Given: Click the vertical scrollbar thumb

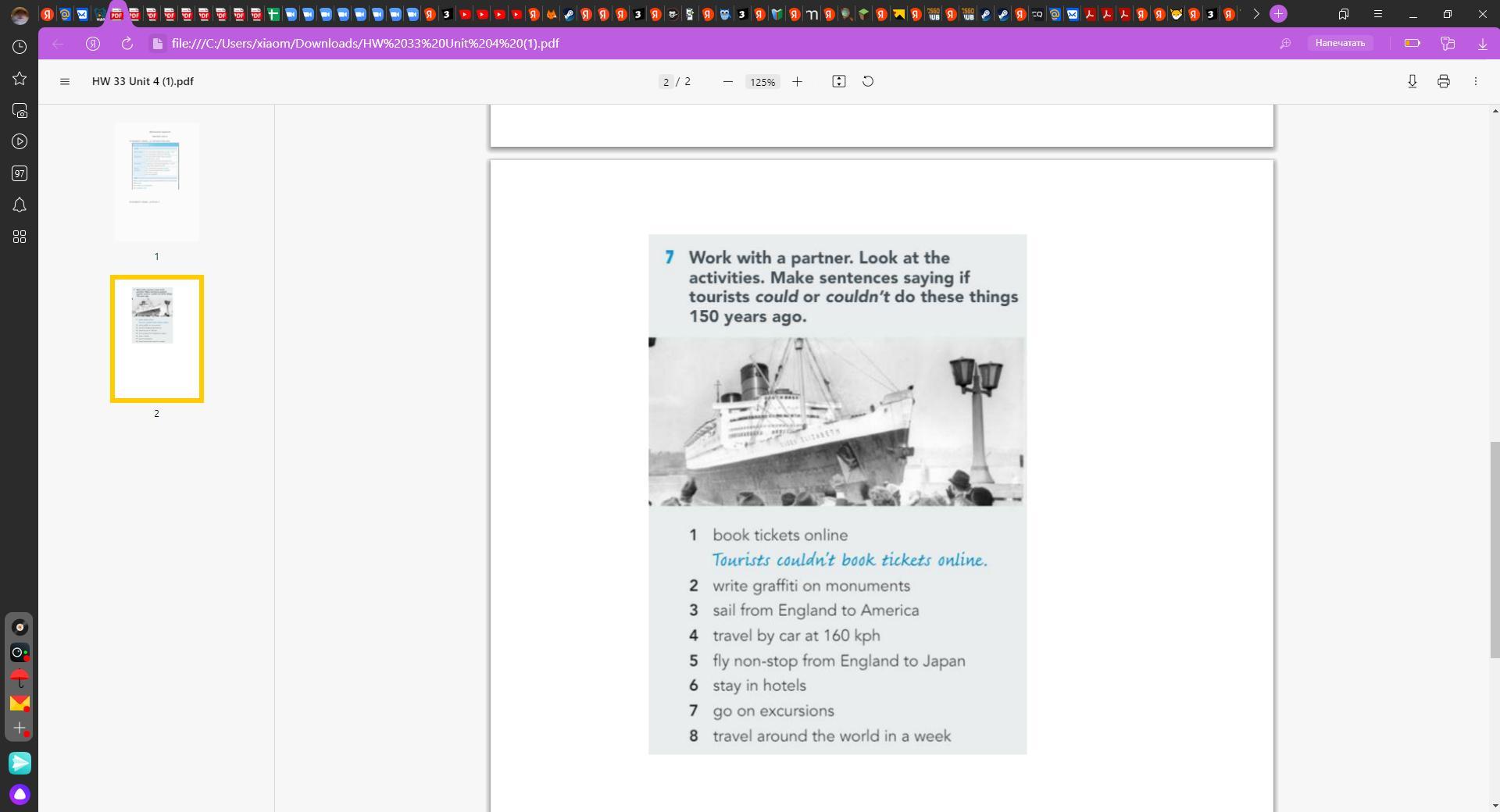Looking at the screenshot, I should pos(1495,550).
